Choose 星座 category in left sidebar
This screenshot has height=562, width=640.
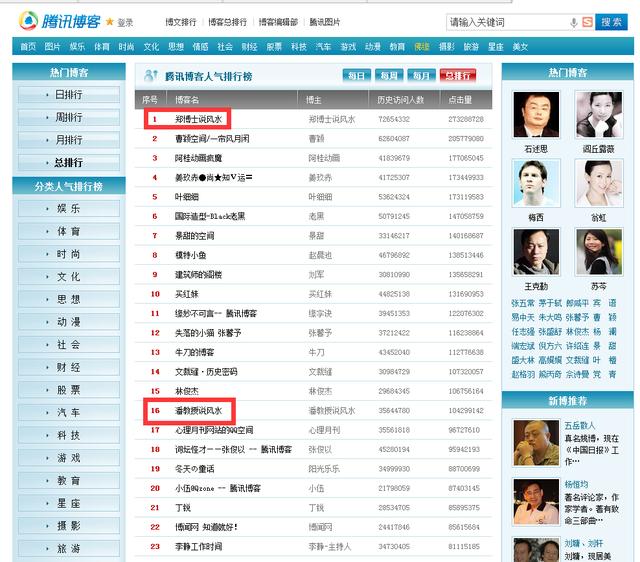pos(69,503)
